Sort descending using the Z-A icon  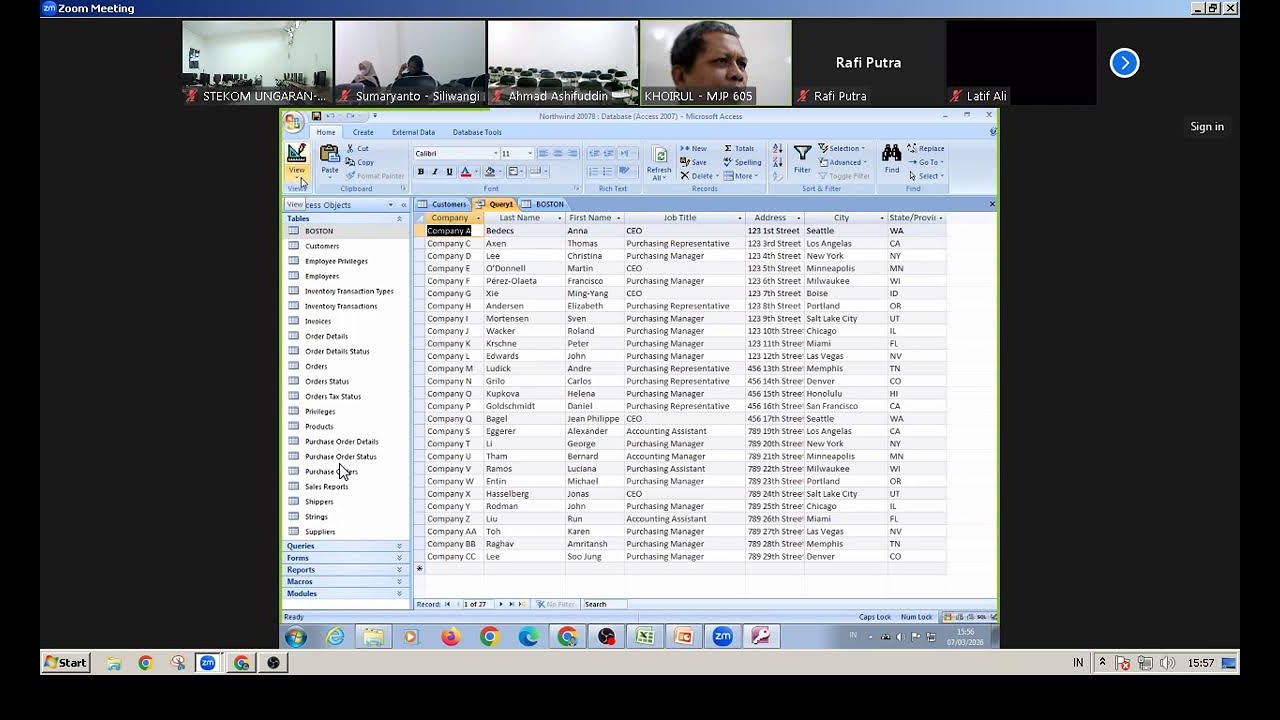(x=778, y=162)
